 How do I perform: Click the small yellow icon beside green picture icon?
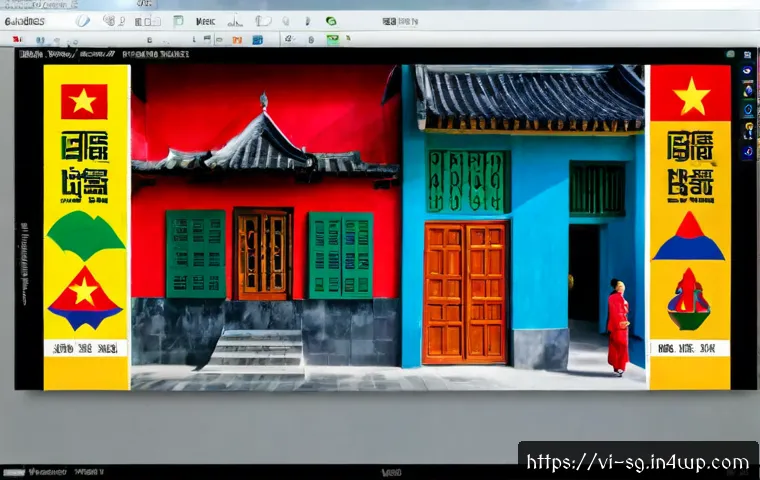point(348,38)
